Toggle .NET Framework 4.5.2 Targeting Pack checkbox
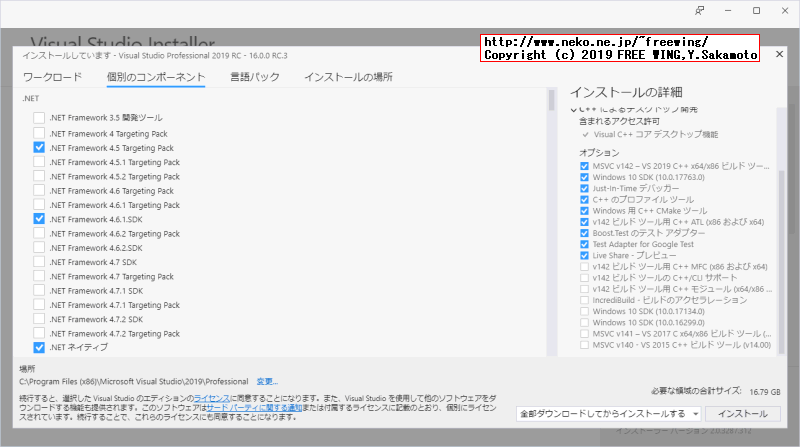Screen dimensions: 800x447 (x=39, y=176)
